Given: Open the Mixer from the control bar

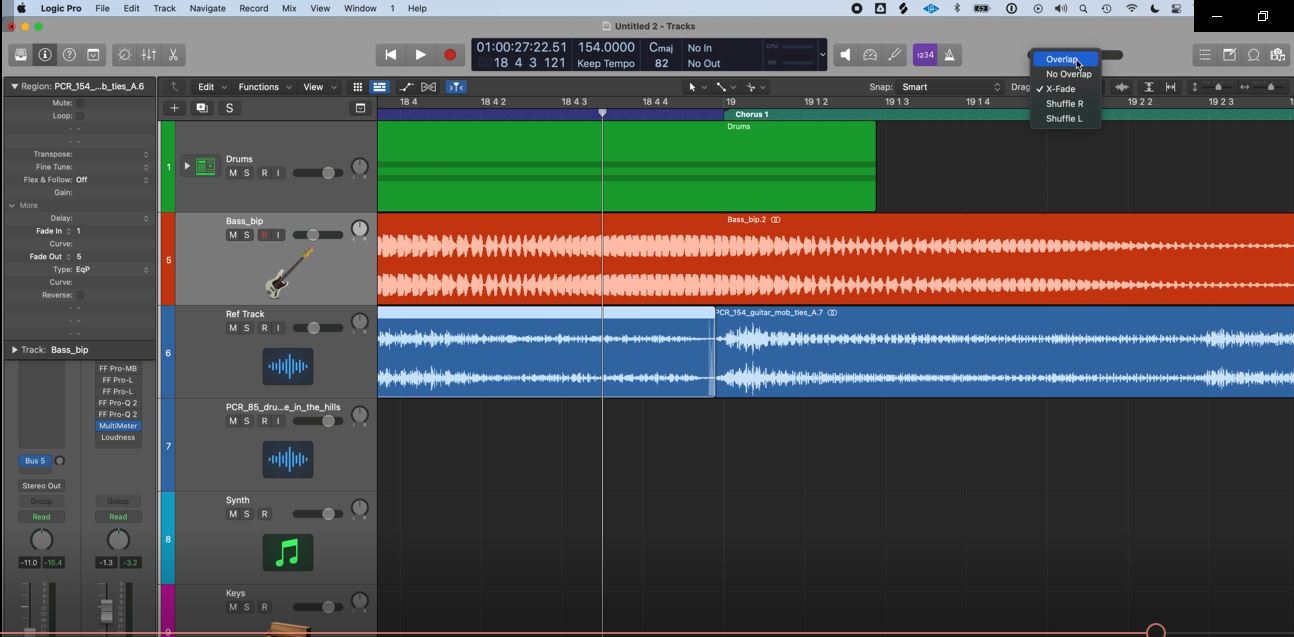Looking at the screenshot, I should pyautogui.click(x=149, y=55).
